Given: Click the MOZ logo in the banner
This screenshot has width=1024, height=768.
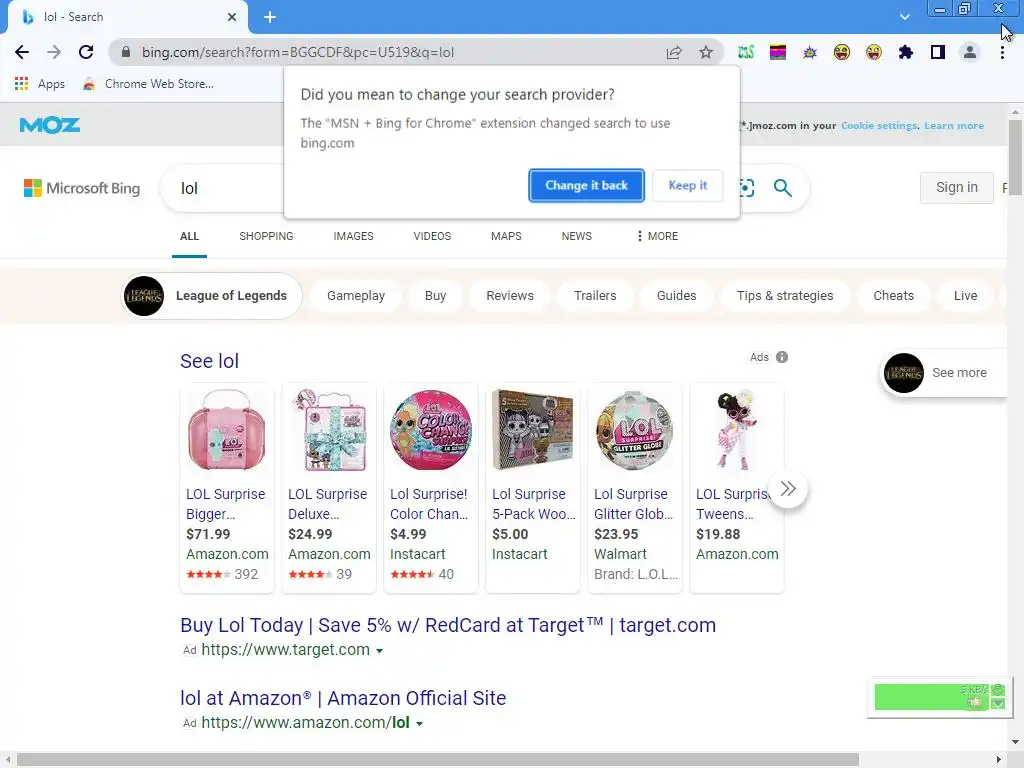Looking at the screenshot, I should point(50,125).
